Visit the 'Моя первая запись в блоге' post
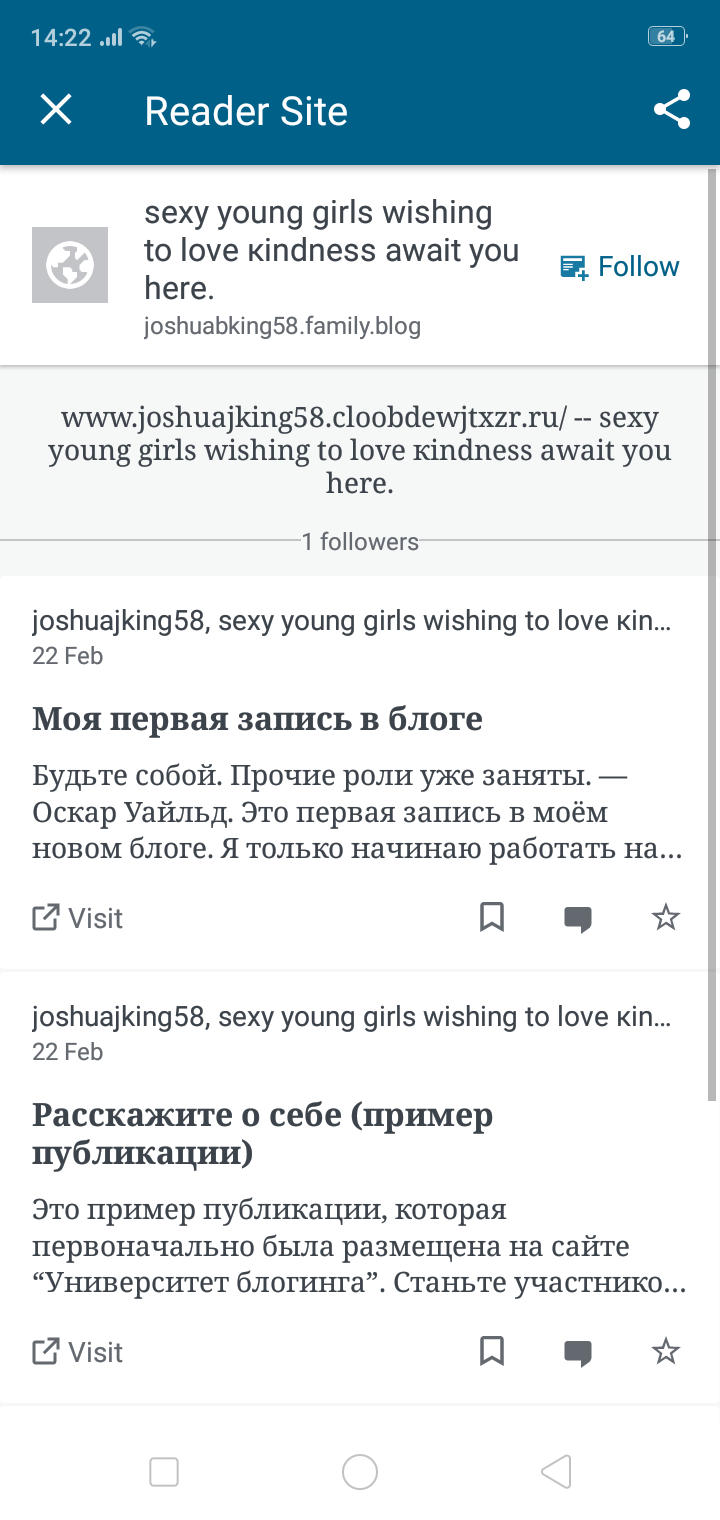This screenshot has width=720, height=1520. point(78,918)
